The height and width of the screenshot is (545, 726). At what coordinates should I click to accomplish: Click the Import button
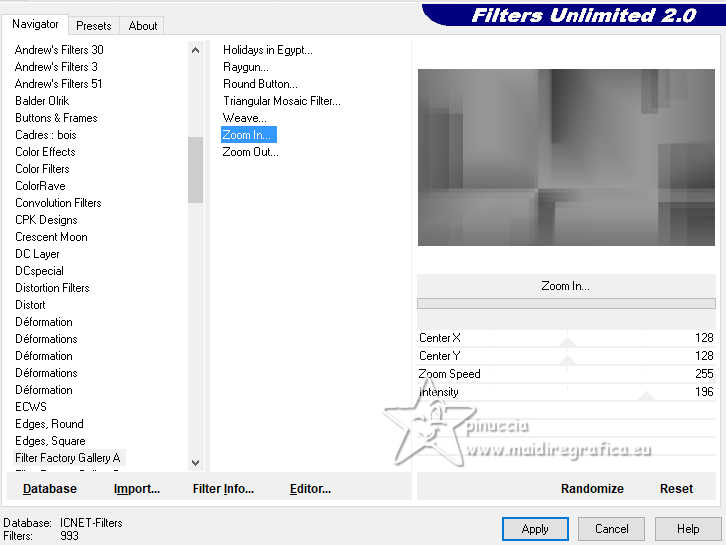click(137, 489)
